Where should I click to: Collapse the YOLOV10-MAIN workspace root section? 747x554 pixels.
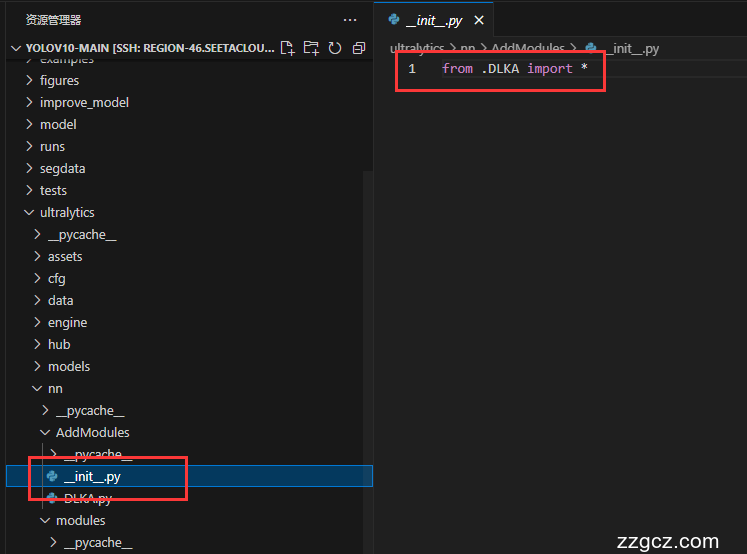(15, 48)
